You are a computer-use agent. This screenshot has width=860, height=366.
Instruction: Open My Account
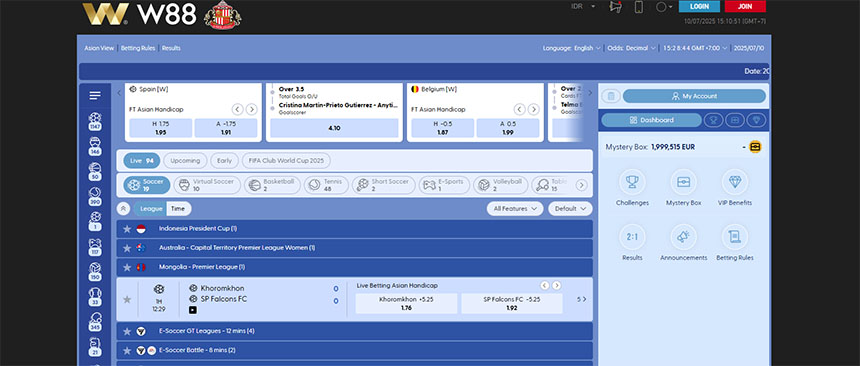[x=694, y=96]
